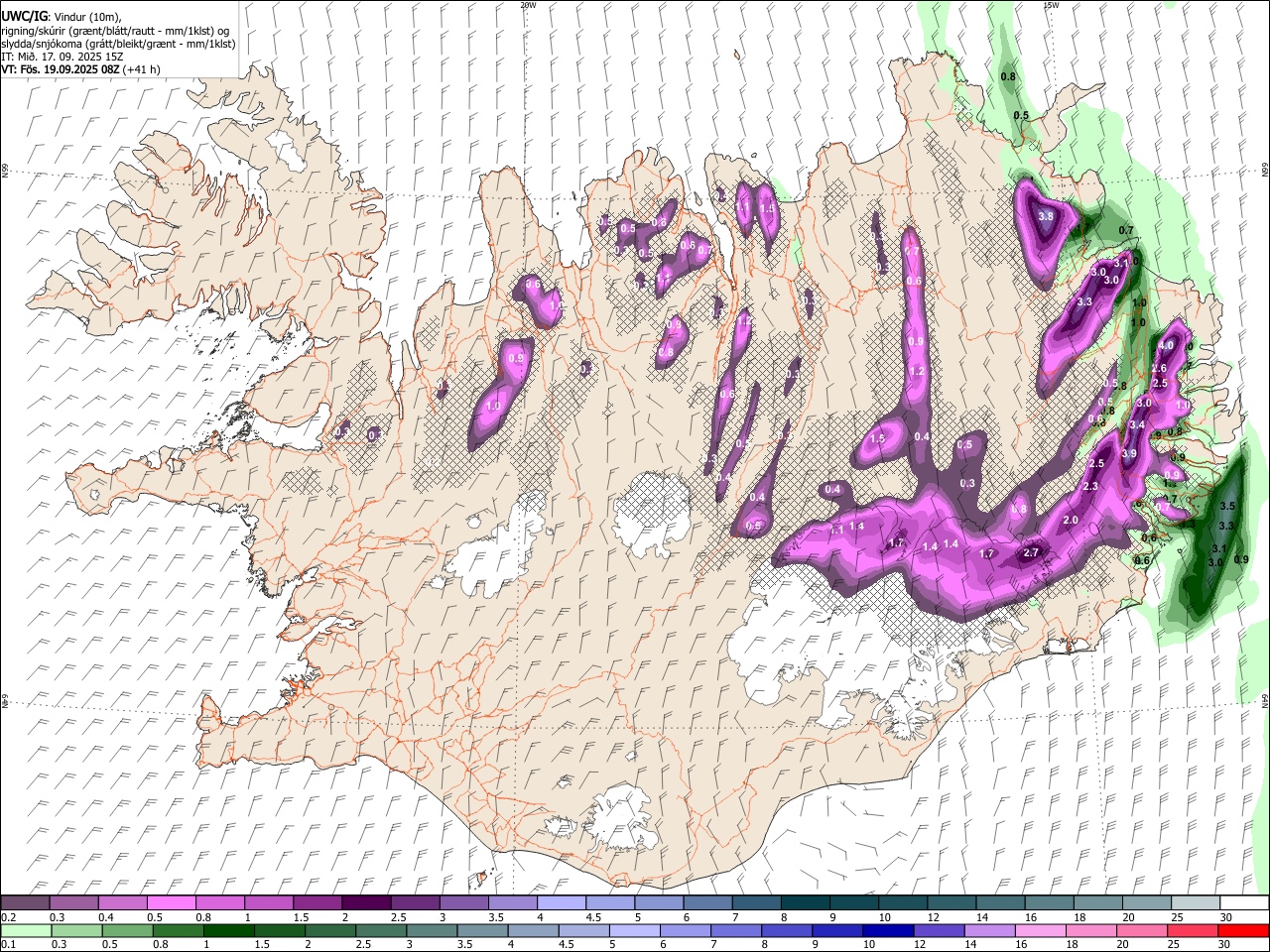The width and height of the screenshot is (1270, 952).
Task: Select the forecast offset '(+41 h)'
Action: pos(142,69)
